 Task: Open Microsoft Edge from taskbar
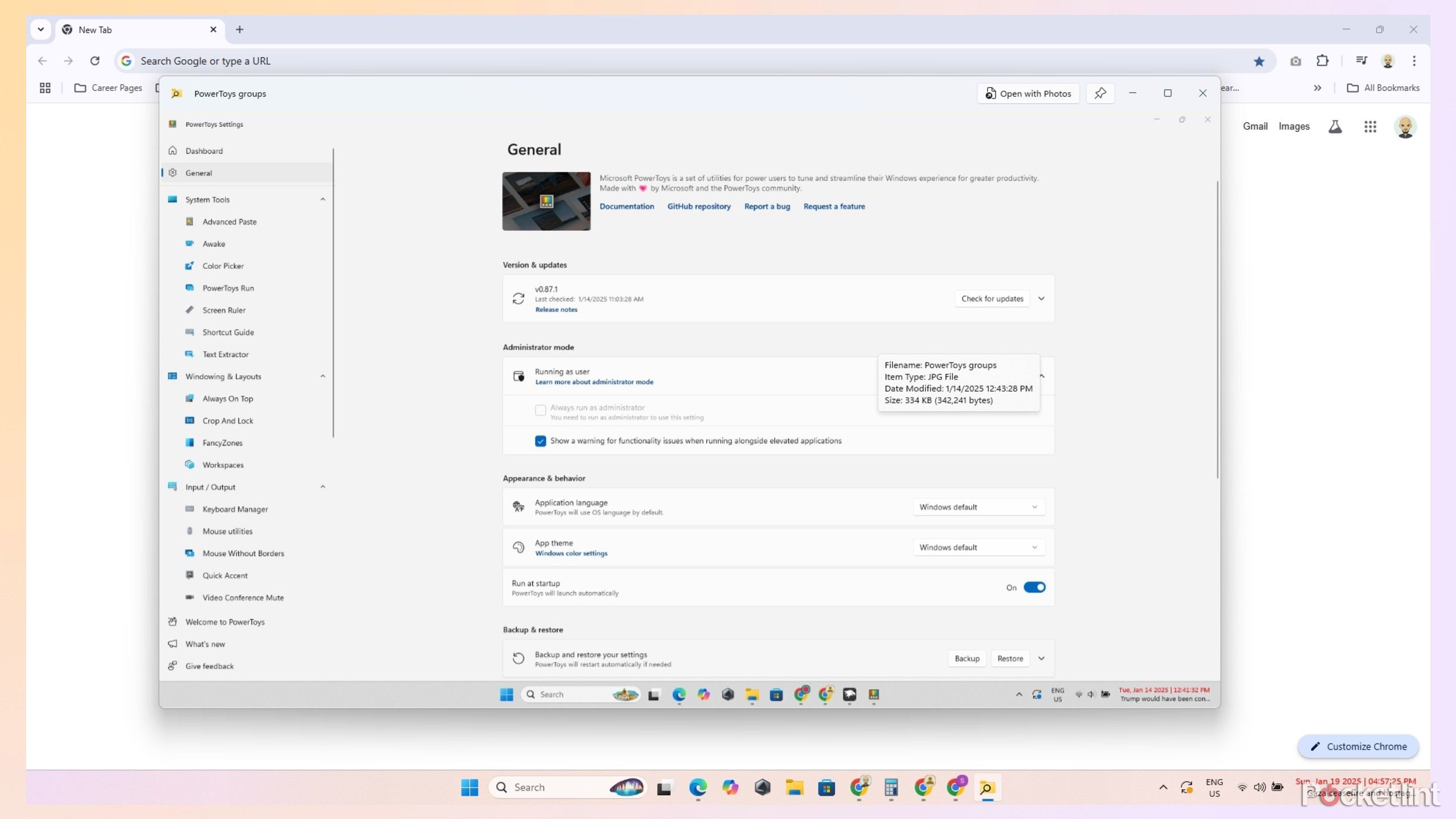tap(698, 788)
